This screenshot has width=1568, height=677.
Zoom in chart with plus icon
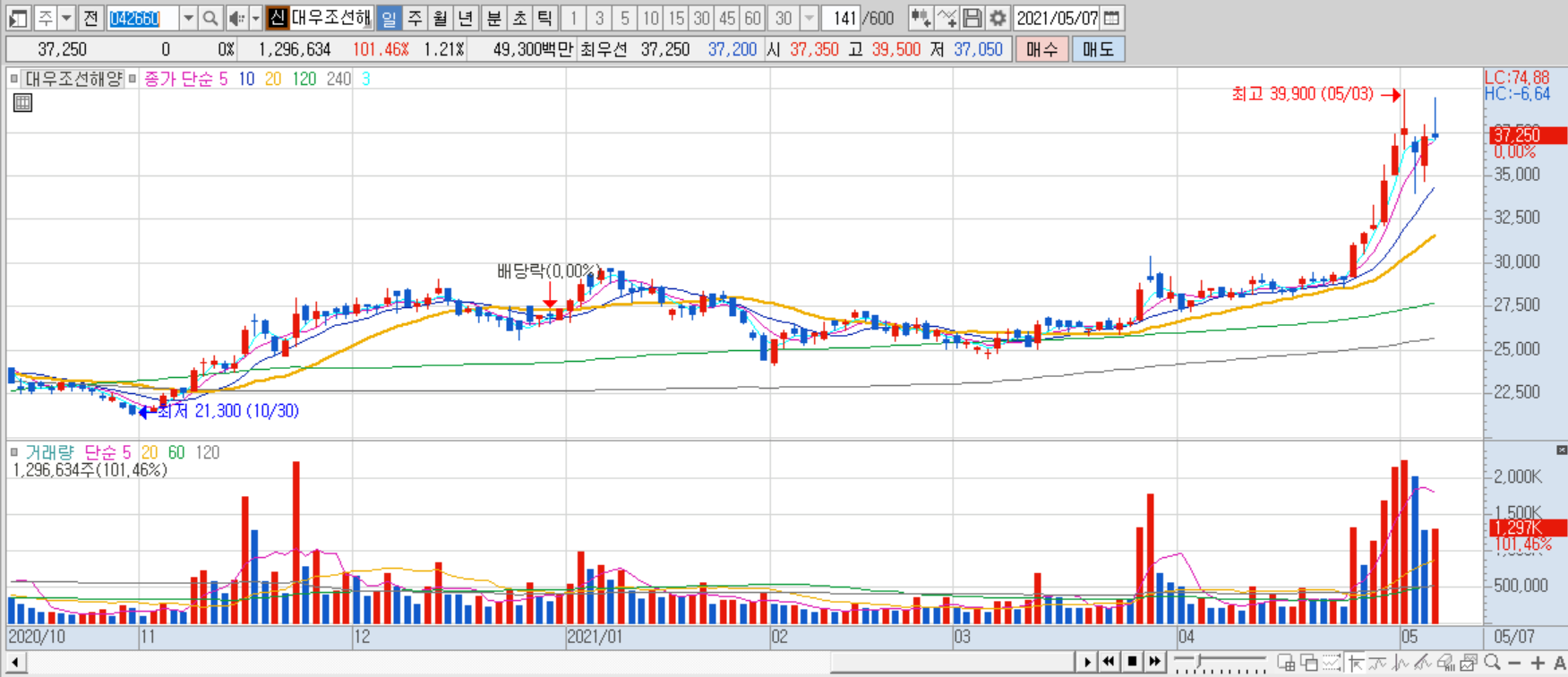pyautogui.click(x=1538, y=663)
